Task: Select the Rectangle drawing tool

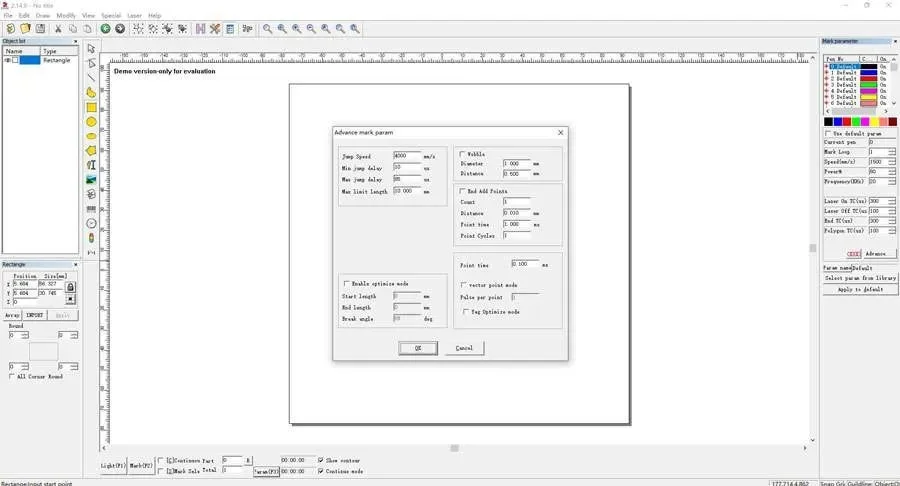Action: pos(91,107)
